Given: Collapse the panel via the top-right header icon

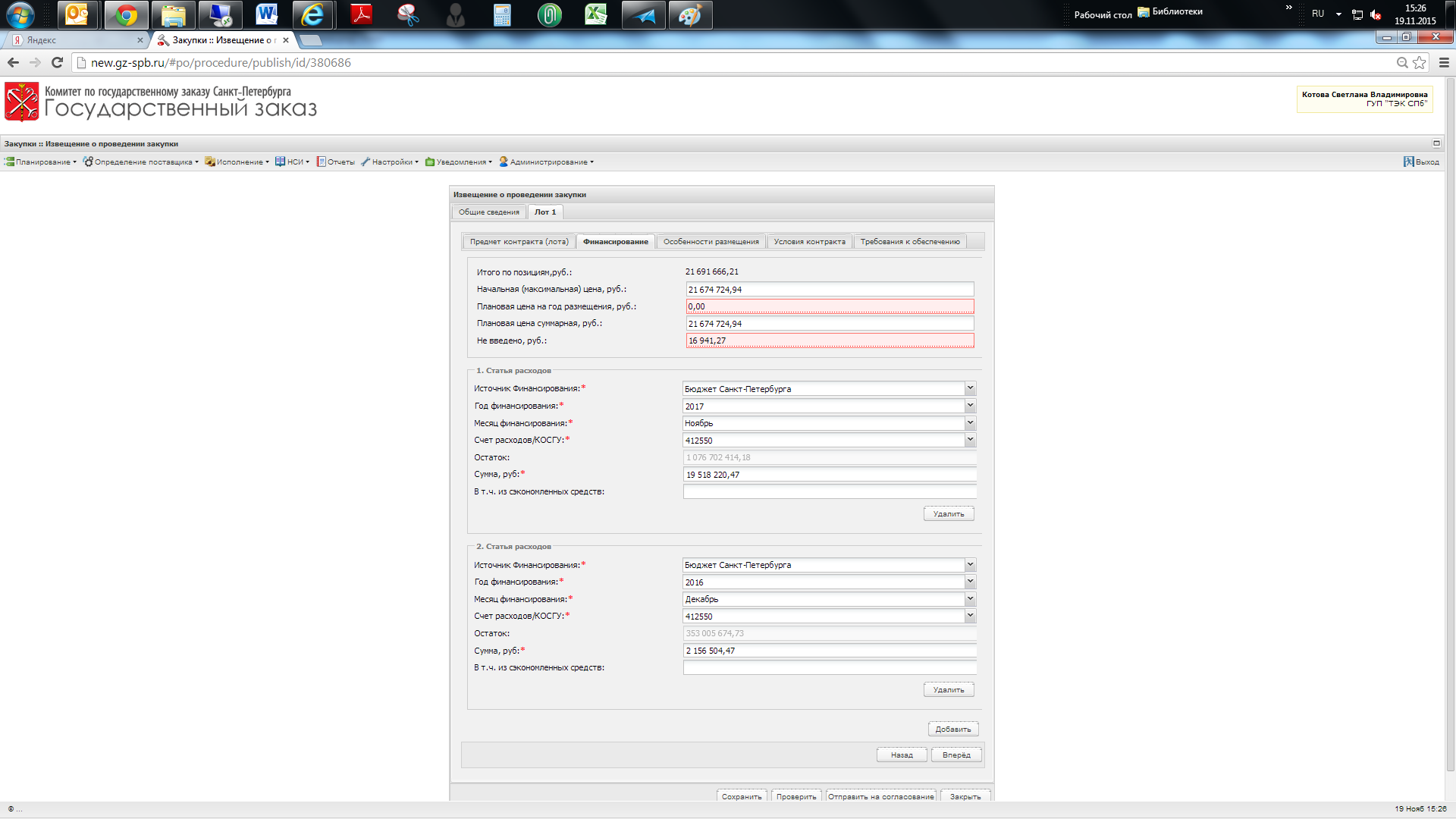Looking at the screenshot, I should [x=1436, y=143].
